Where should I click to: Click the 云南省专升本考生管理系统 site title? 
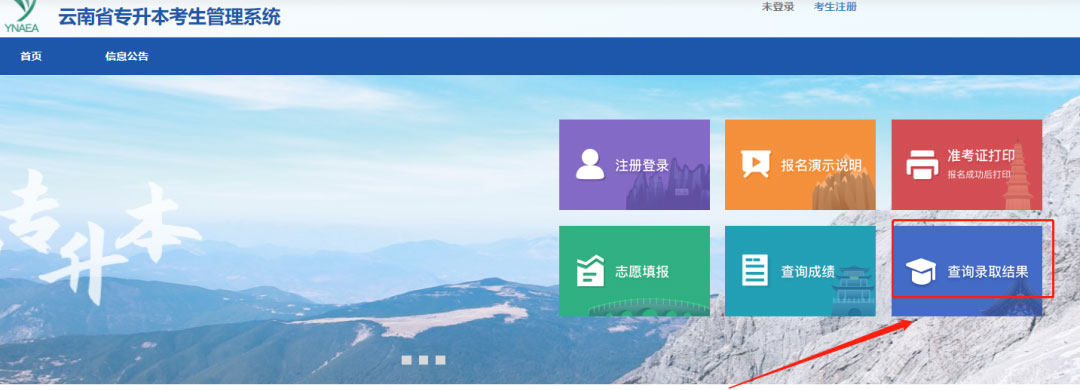pos(169,17)
